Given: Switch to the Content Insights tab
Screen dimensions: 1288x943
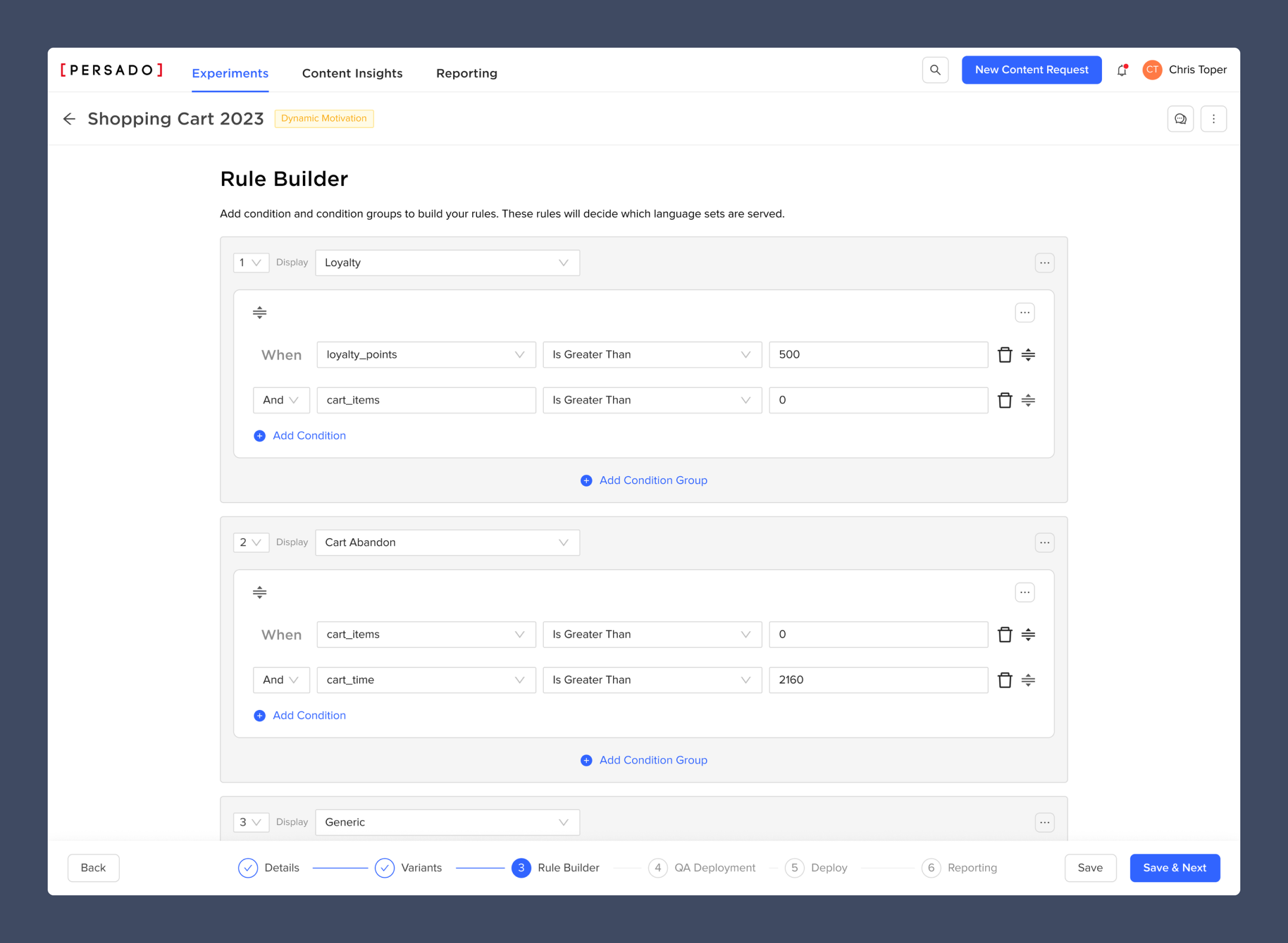Looking at the screenshot, I should [x=352, y=73].
